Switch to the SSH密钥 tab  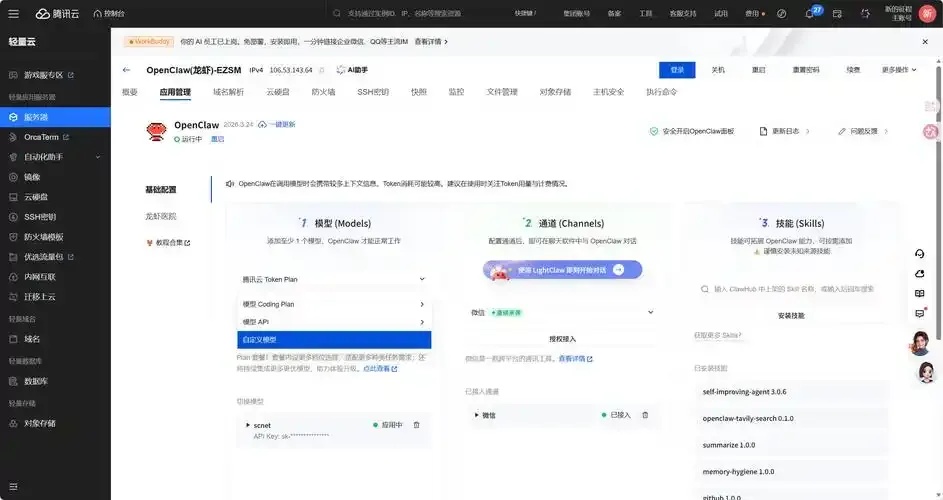click(373, 92)
